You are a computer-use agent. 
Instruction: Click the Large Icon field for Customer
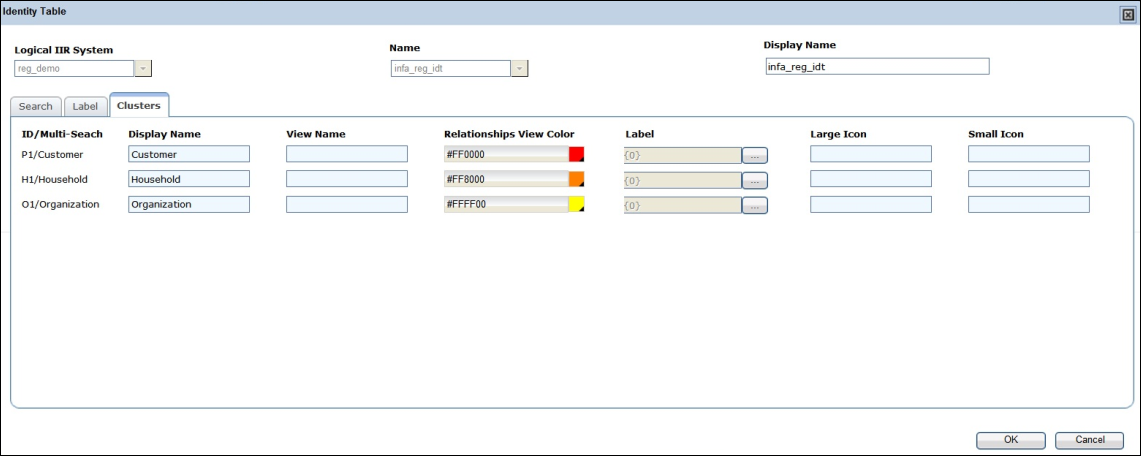(x=871, y=154)
